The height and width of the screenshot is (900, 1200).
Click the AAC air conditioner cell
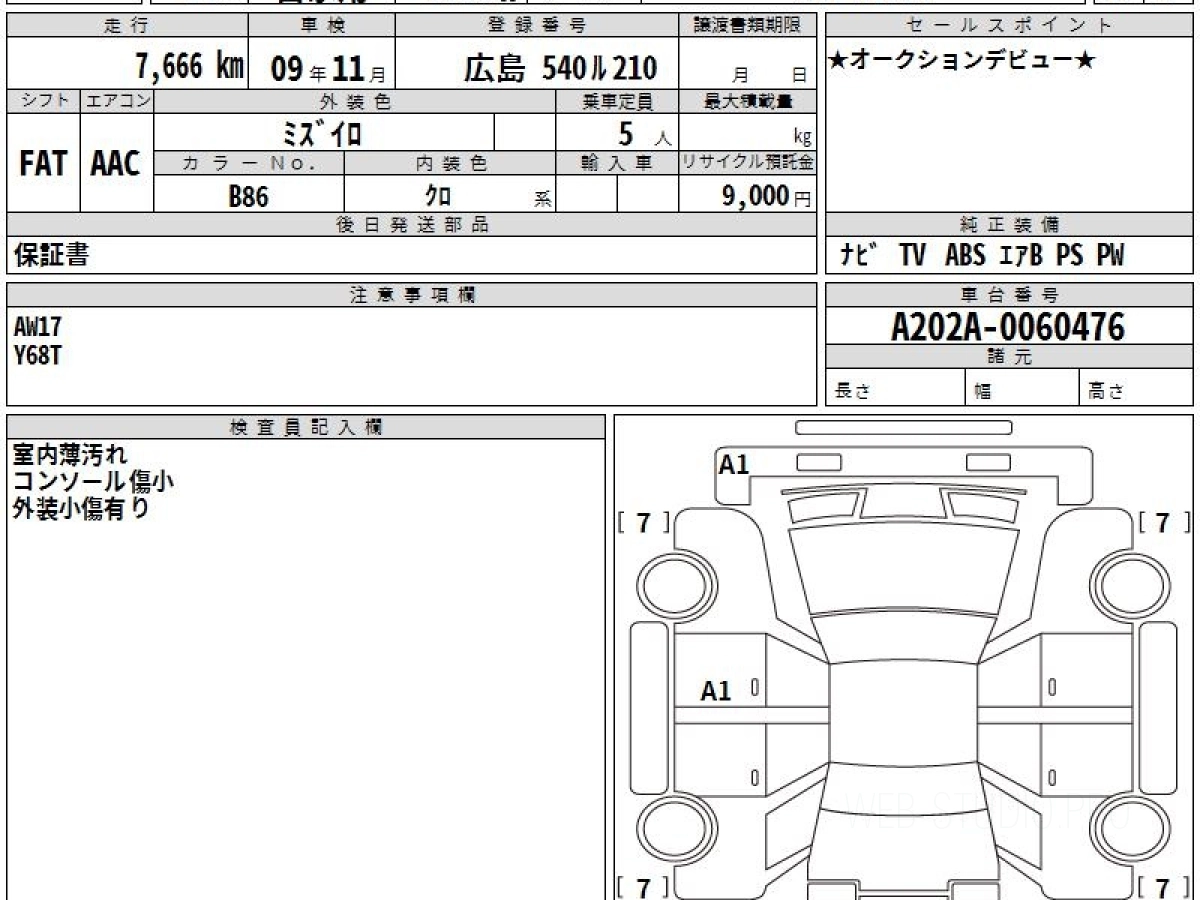click(x=116, y=165)
